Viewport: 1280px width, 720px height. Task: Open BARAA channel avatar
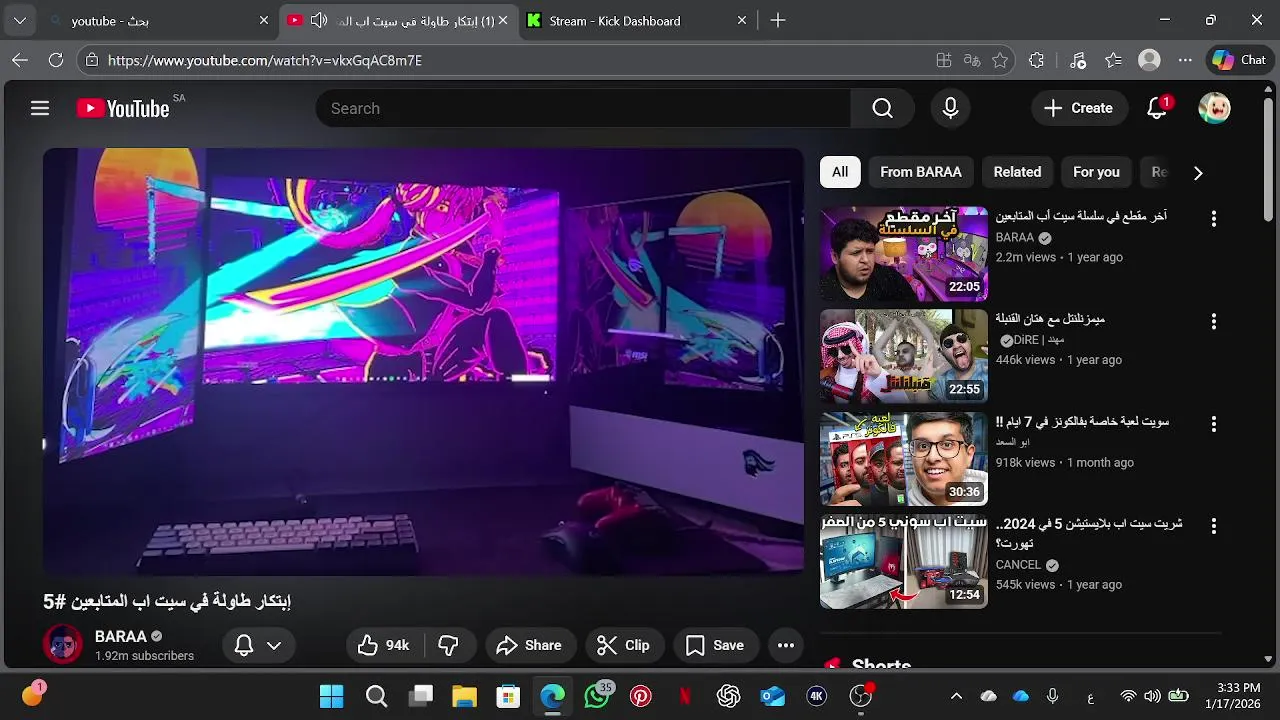coord(63,645)
